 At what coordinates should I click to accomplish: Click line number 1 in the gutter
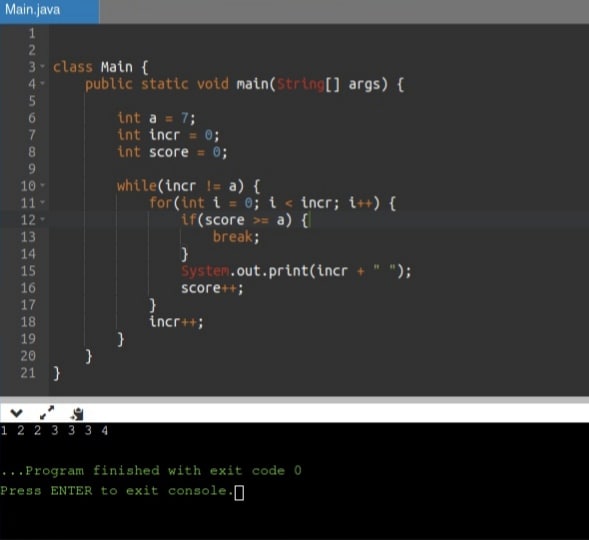tap(32, 33)
